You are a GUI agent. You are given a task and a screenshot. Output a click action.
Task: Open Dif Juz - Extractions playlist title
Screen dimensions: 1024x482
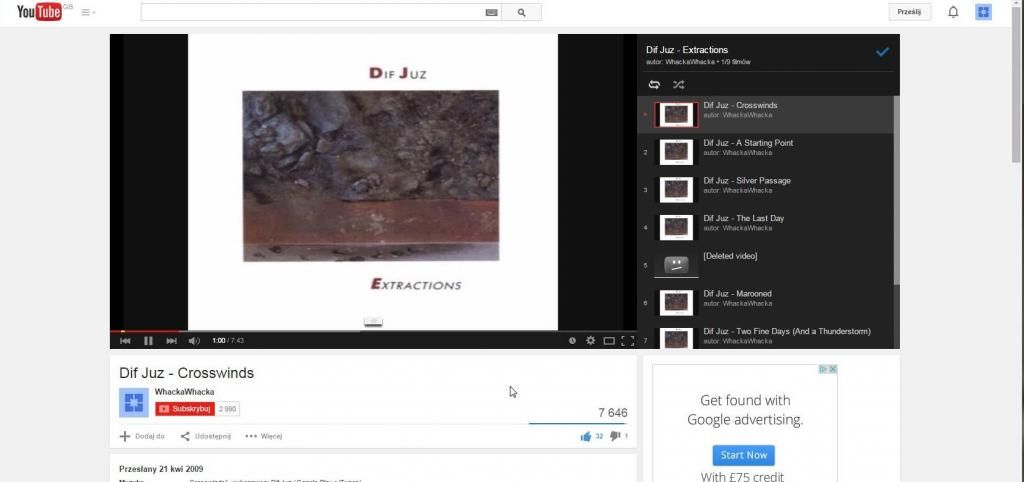[687, 50]
